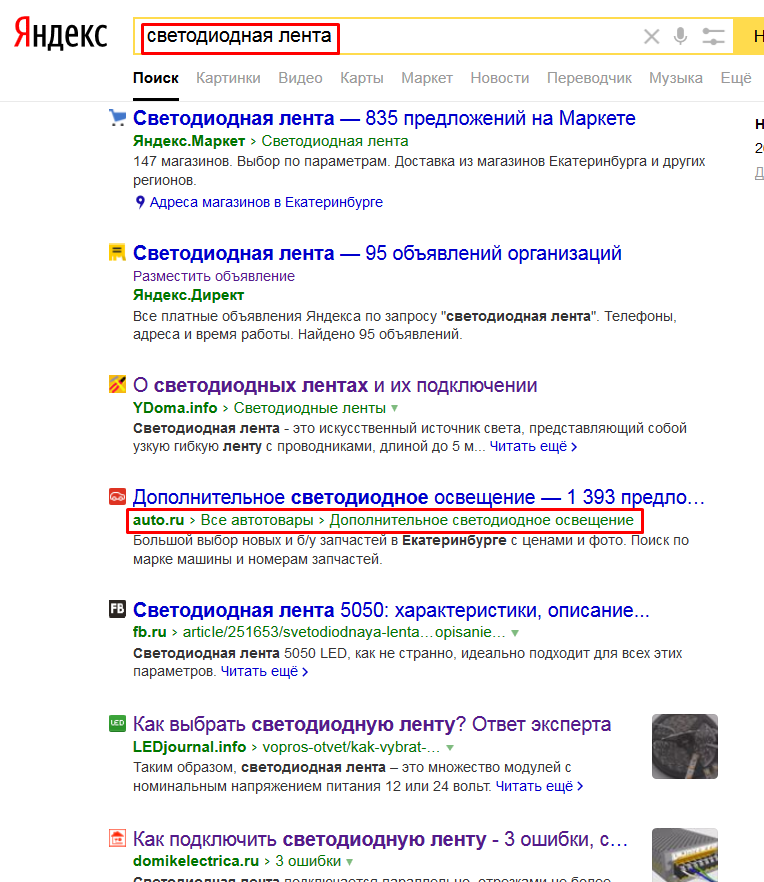Open fb.ru article path breadcrumb link
This screenshot has width=764, height=882.
point(344,632)
